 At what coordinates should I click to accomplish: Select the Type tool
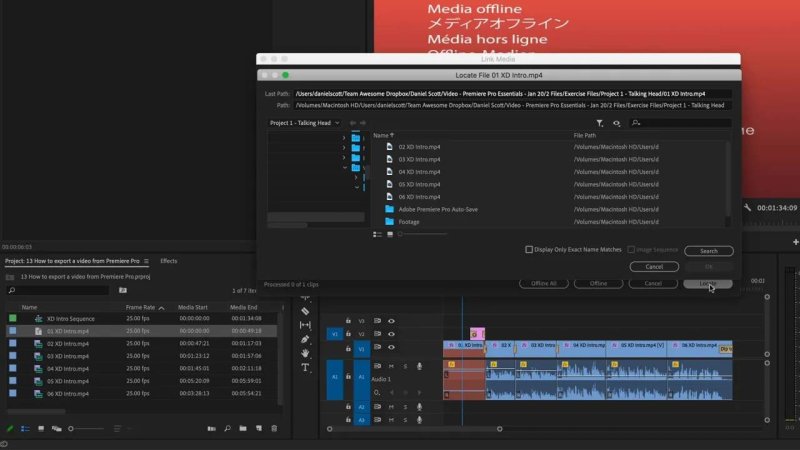[305, 367]
